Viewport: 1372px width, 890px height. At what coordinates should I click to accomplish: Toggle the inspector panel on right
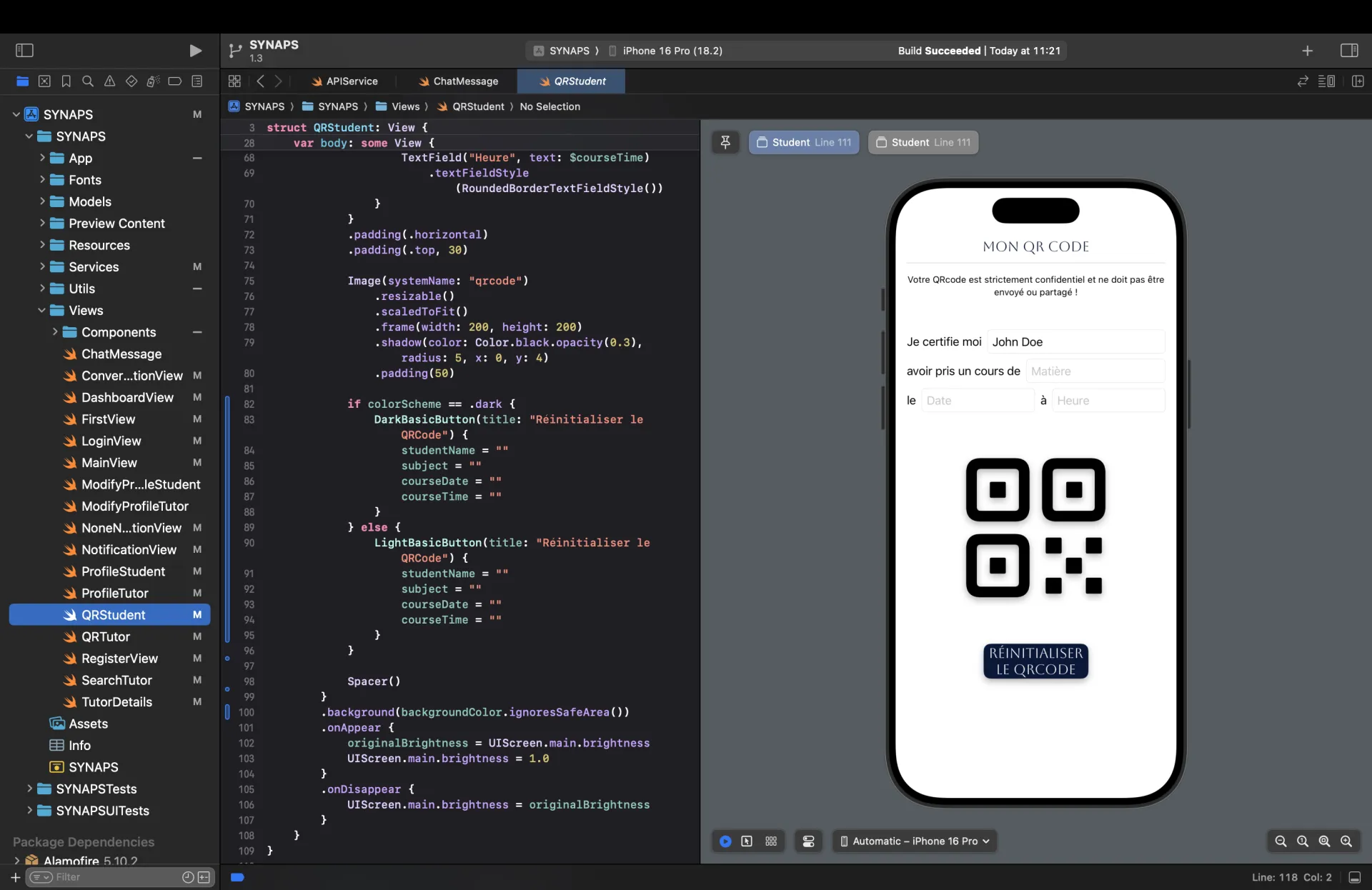pos(1349,51)
